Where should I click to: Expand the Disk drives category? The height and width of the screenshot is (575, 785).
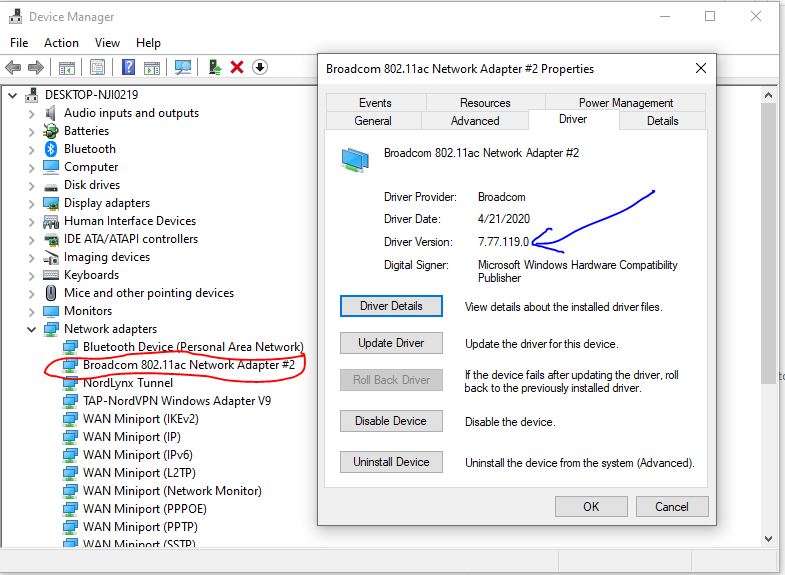32,186
